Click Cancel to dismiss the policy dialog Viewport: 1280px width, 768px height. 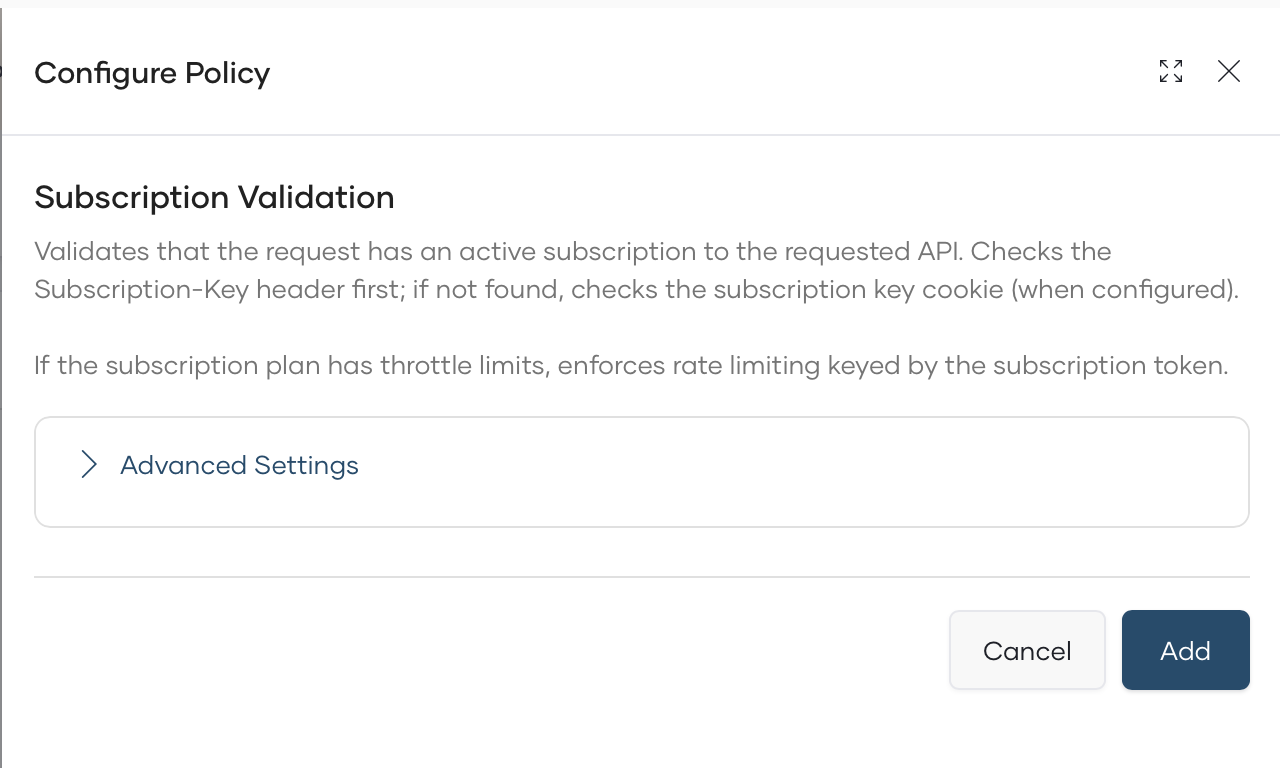(1027, 650)
